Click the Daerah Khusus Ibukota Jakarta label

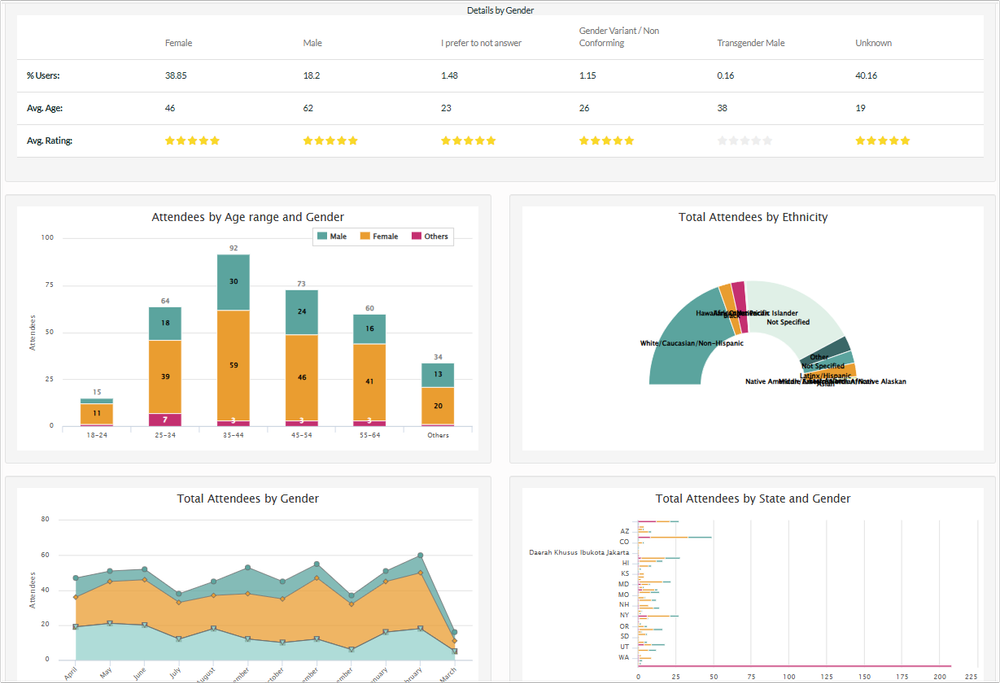(x=579, y=552)
